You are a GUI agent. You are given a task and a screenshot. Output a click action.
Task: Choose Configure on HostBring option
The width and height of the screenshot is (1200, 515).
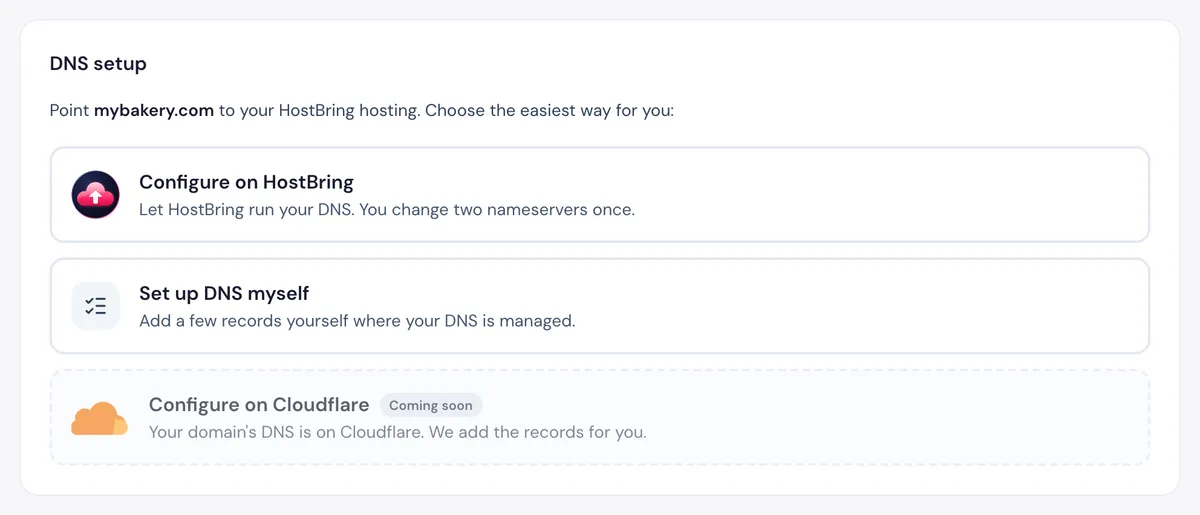click(x=600, y=195)
